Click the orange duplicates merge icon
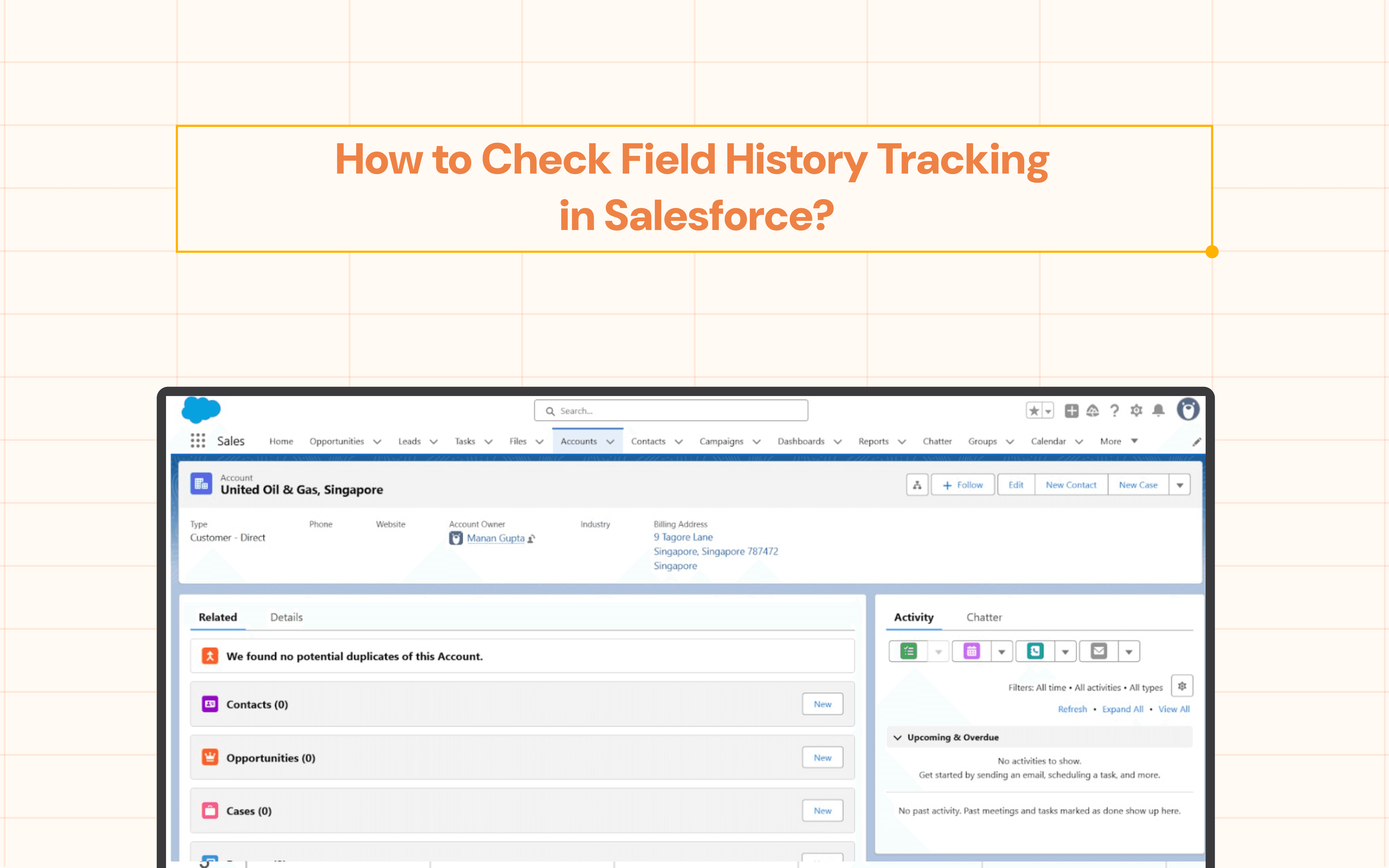Viewport: 1389px width, 868px height. click(x=210, y=656)
